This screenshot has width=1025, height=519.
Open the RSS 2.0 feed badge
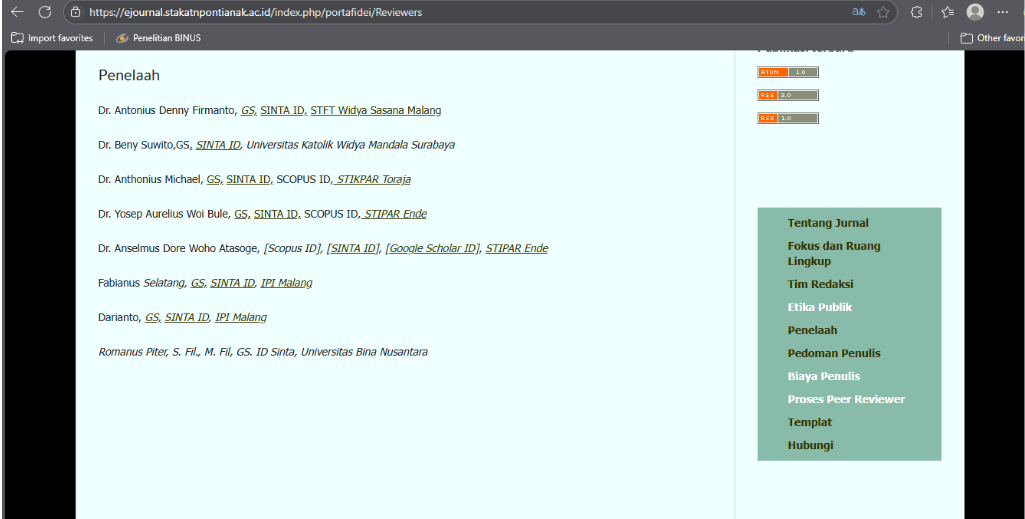click(x=788, y=95)
